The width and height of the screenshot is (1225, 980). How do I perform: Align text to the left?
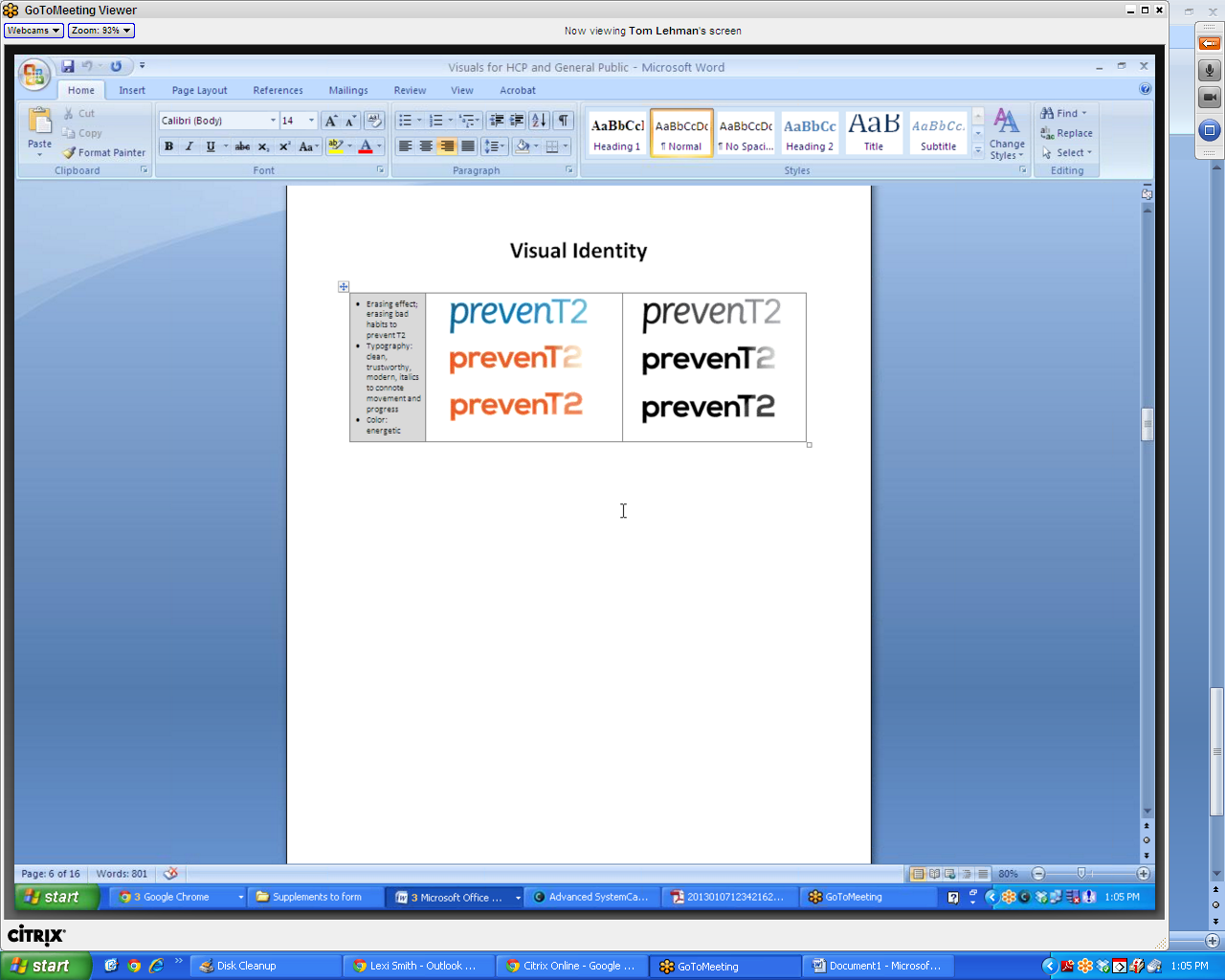(405, 146)
